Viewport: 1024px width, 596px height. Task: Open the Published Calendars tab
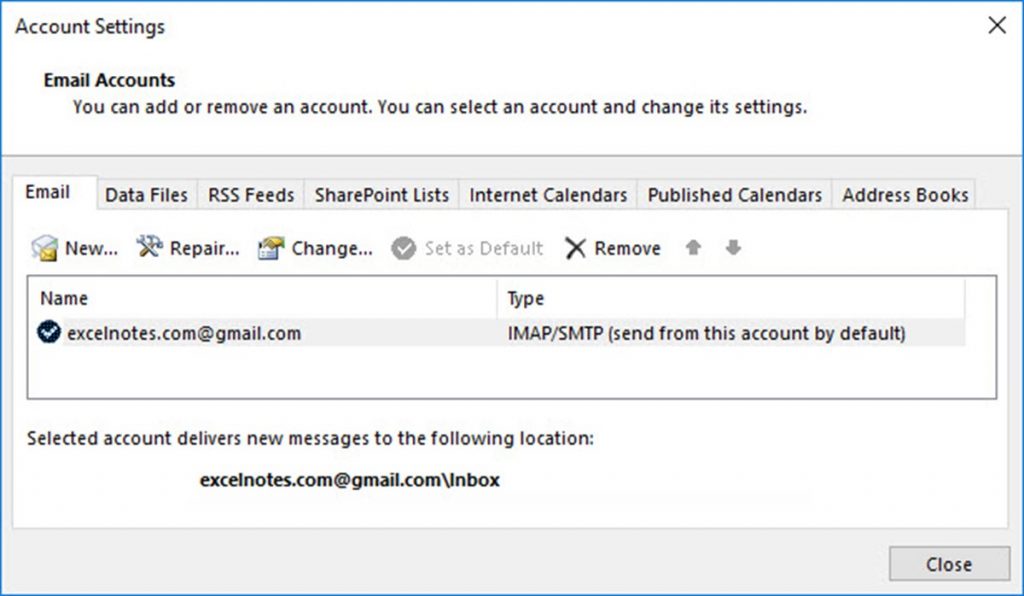[x=734, y=195]
